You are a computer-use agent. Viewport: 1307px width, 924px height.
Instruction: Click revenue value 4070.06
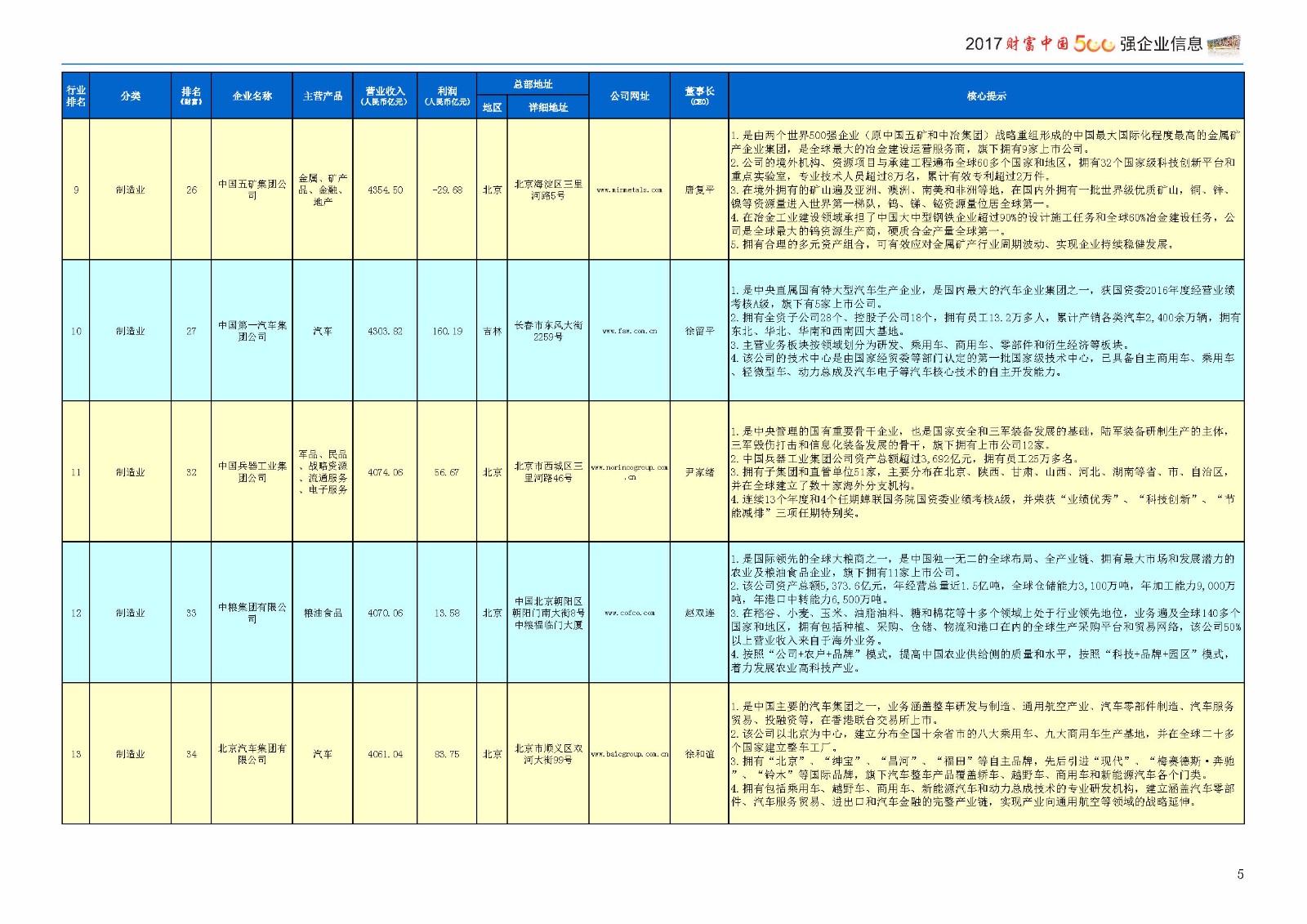click(x=385, y=613)
